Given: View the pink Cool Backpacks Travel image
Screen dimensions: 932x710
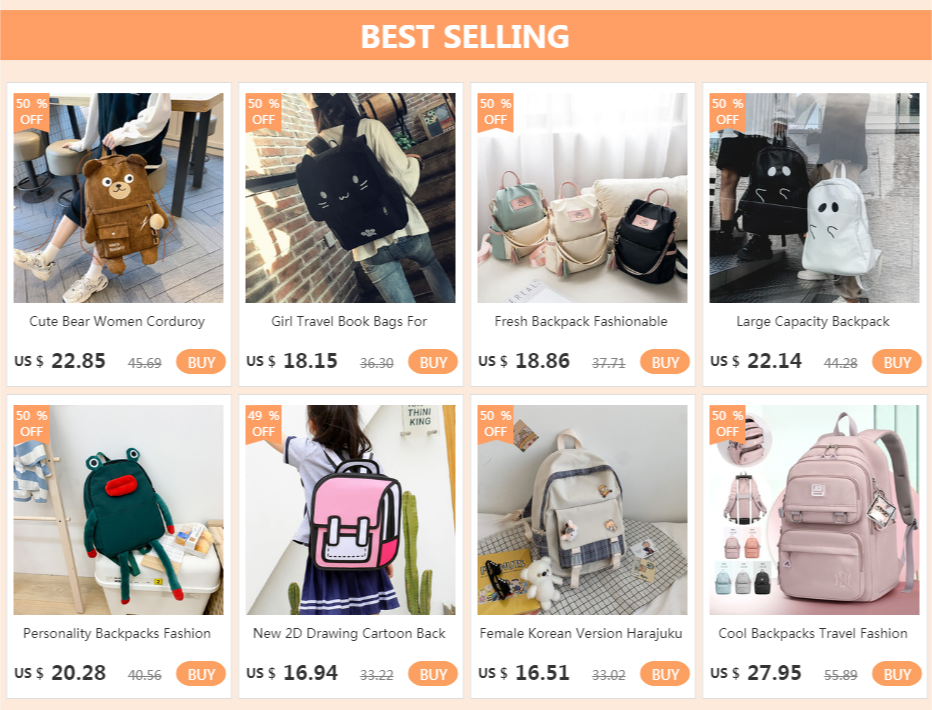Looking at the screenshot, I should pos(814,510).
